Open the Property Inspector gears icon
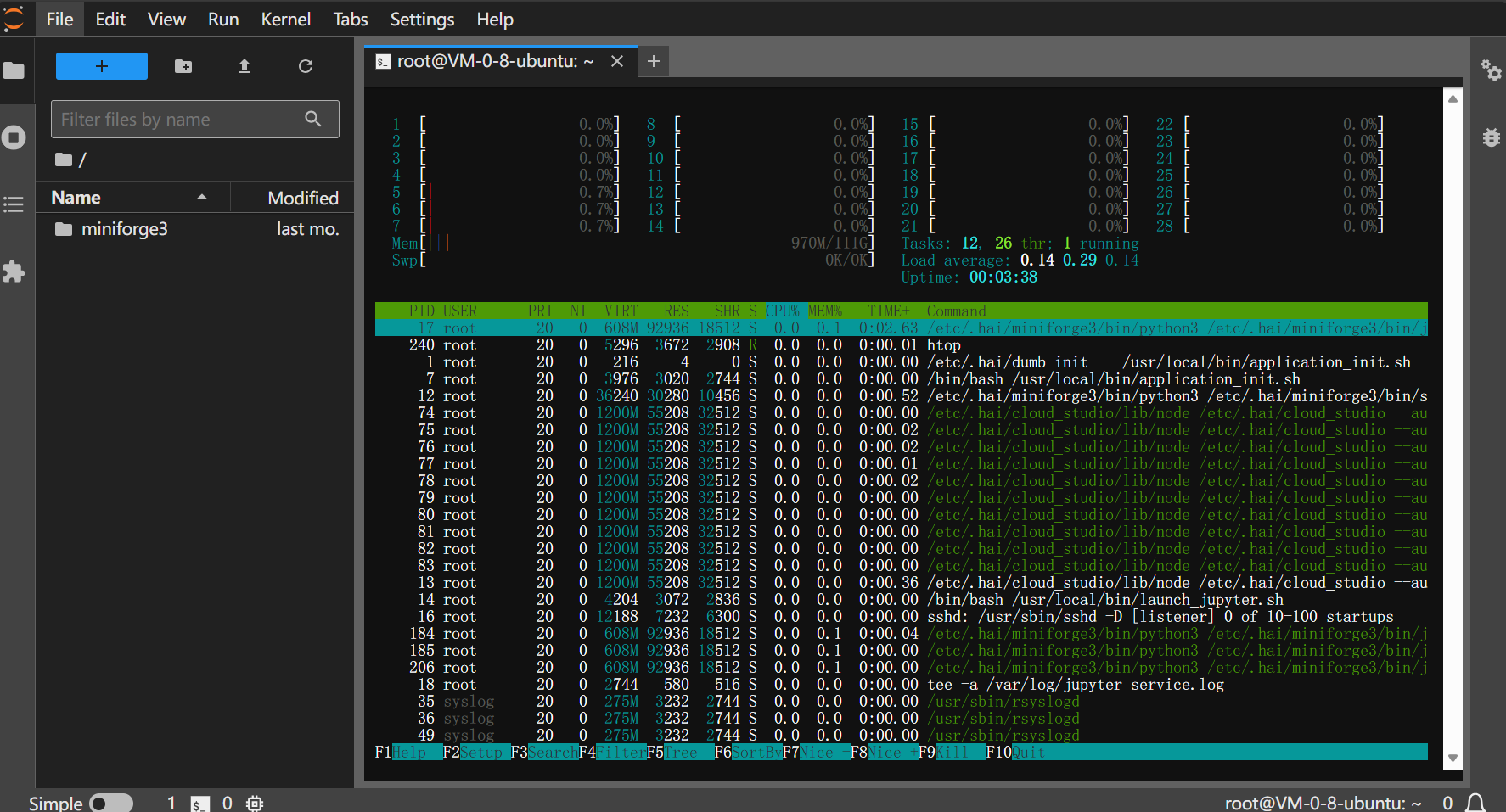 point(1491,70)
